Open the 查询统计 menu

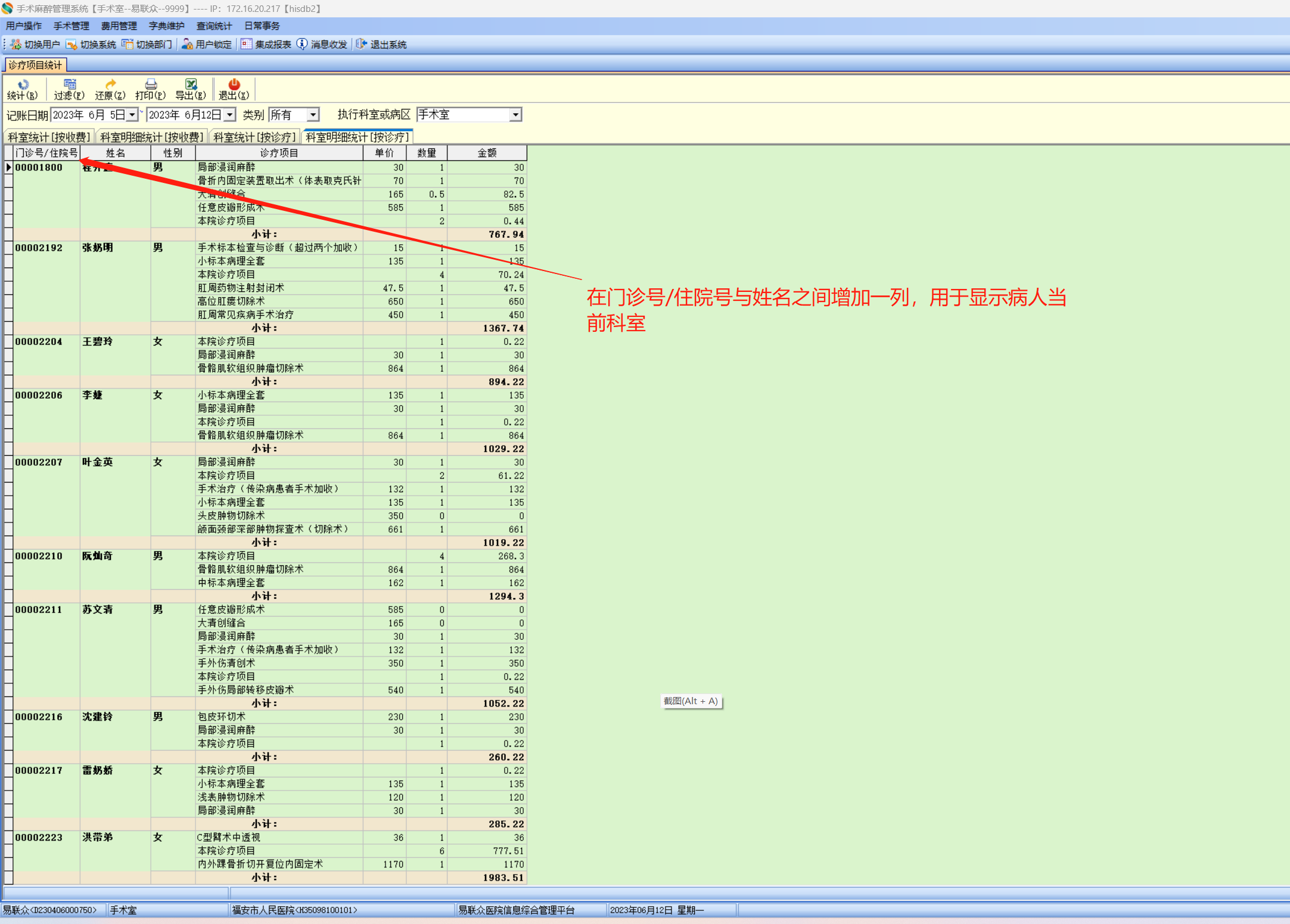tap(214, 26)
